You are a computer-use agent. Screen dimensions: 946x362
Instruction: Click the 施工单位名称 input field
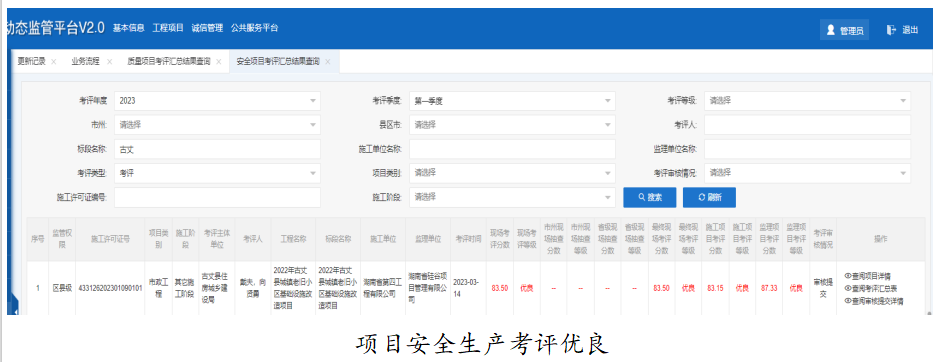(512, 149)
